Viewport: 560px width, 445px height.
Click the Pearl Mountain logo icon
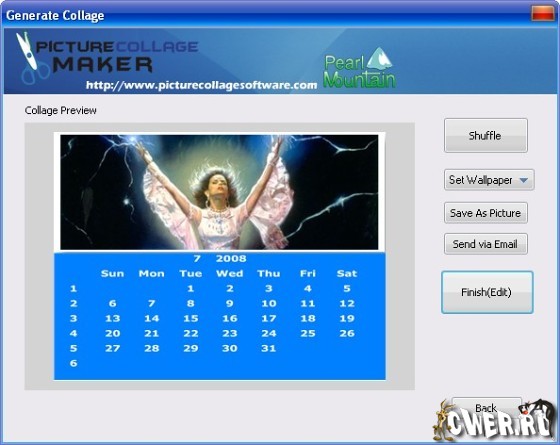click(380, 59)
